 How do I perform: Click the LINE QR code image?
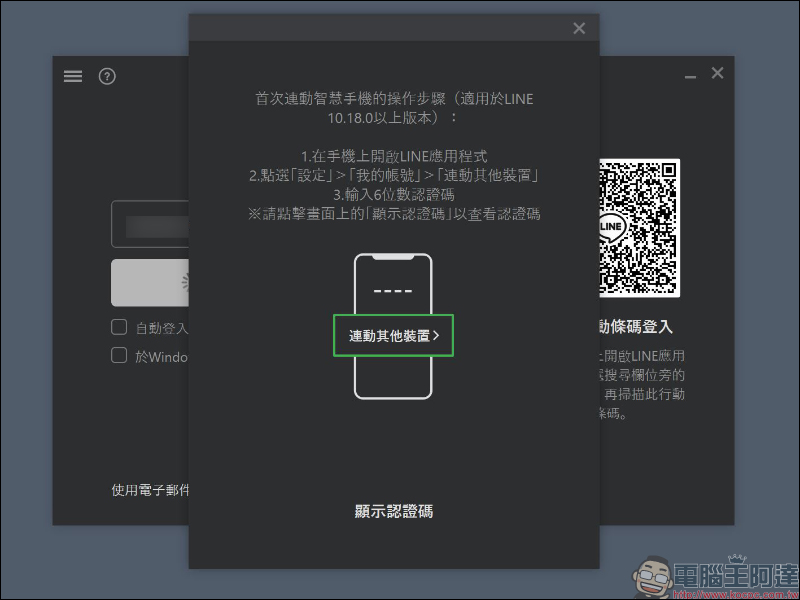[640, 228]
